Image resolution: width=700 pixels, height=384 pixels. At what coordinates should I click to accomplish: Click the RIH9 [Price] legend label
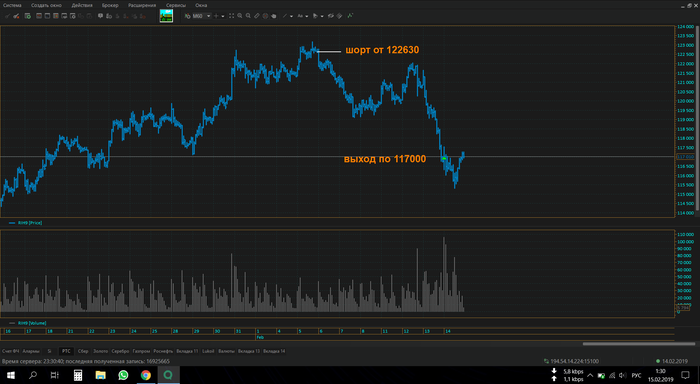[x=30, y=223]
